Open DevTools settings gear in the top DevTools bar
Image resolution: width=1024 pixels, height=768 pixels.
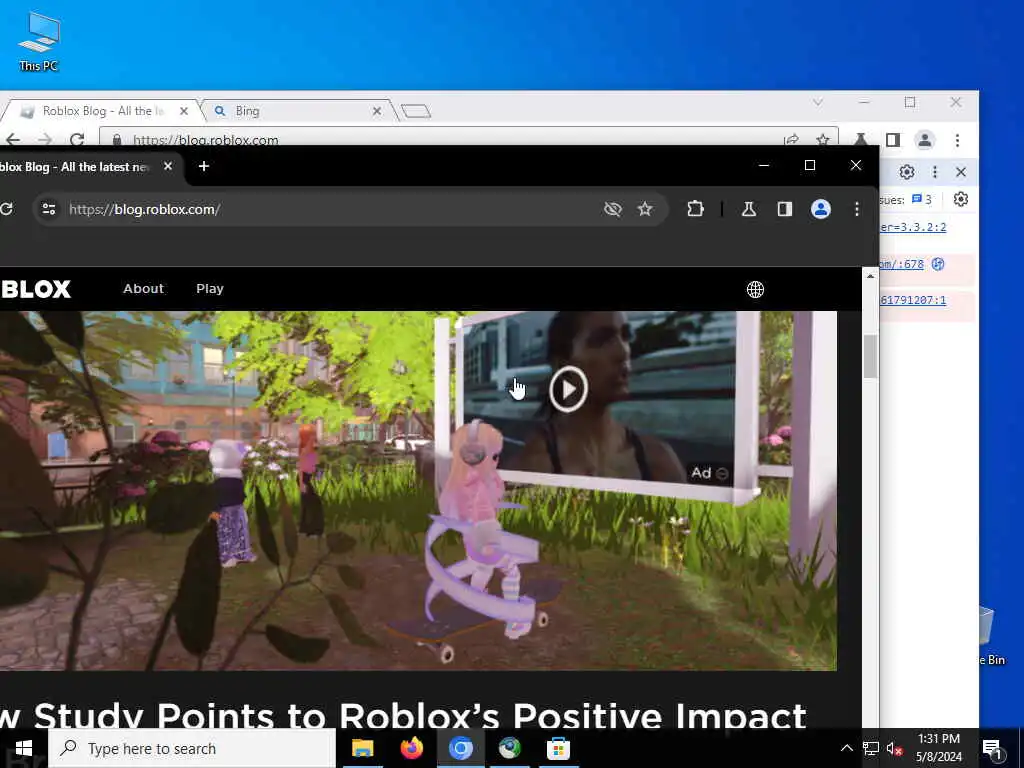(906, 172)
